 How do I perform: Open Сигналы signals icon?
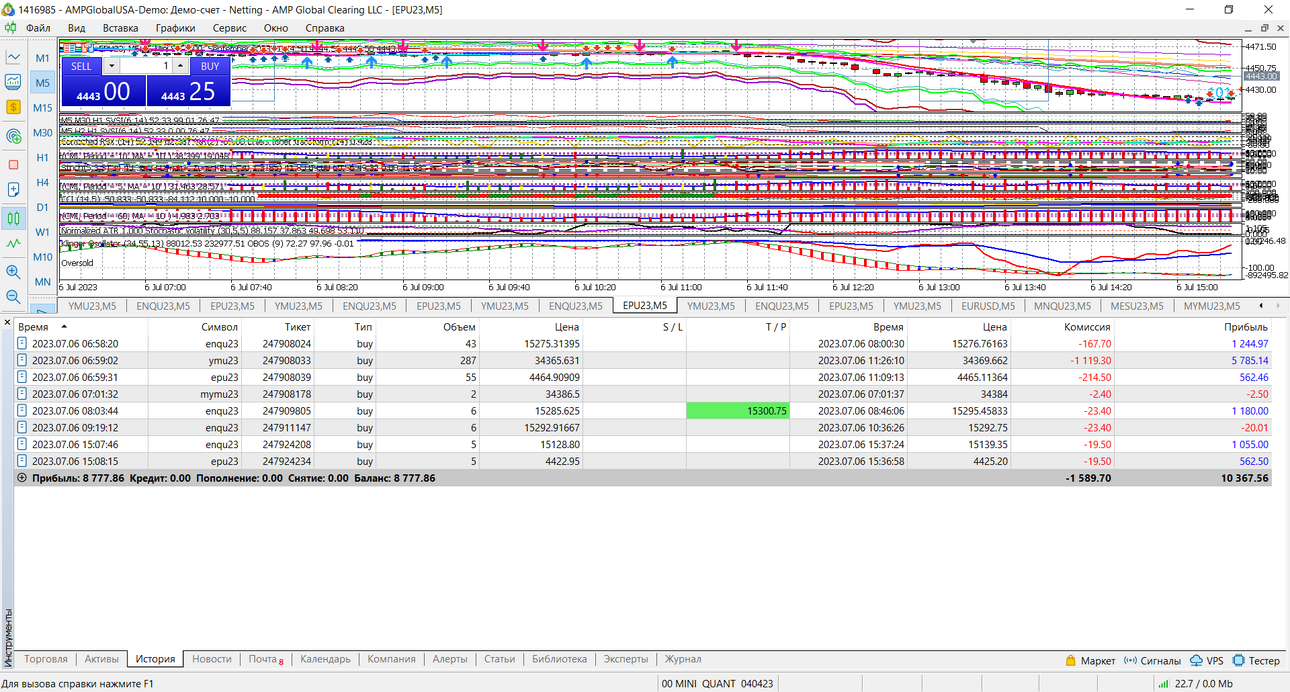tap(1131, 660)
